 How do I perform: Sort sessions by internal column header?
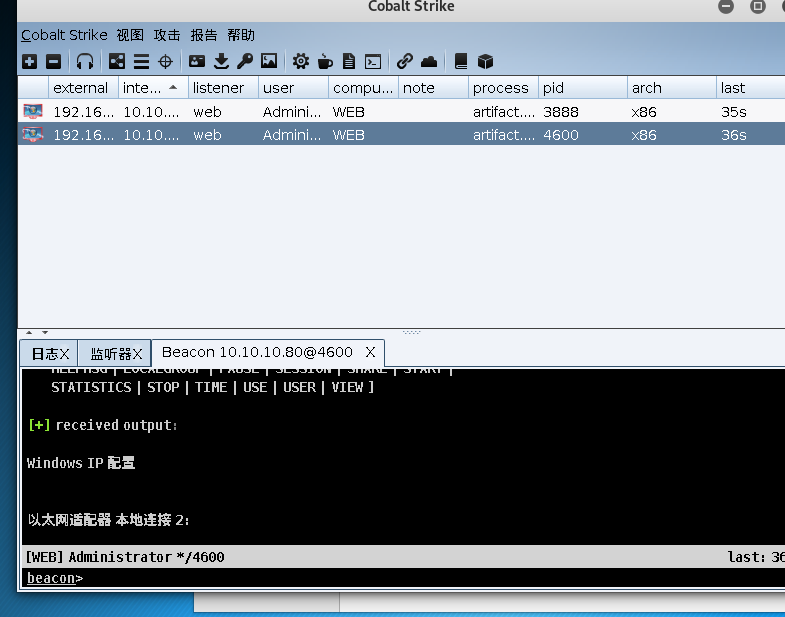tap(153, 88)
